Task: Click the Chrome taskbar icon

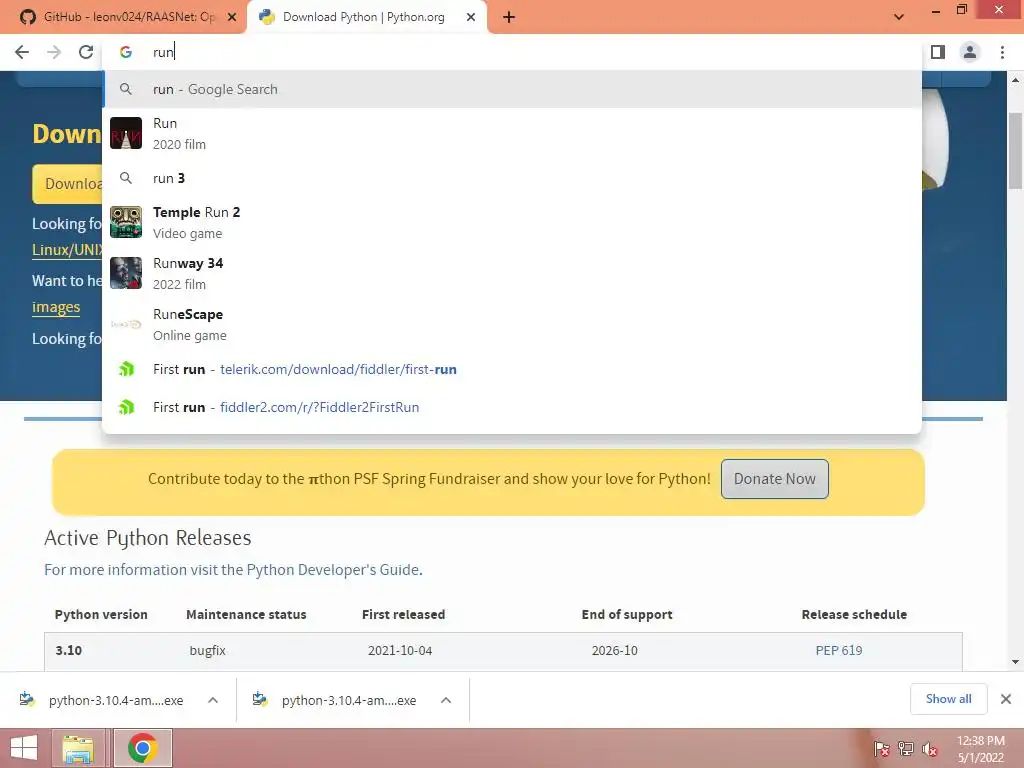Action: click(142, 748)
